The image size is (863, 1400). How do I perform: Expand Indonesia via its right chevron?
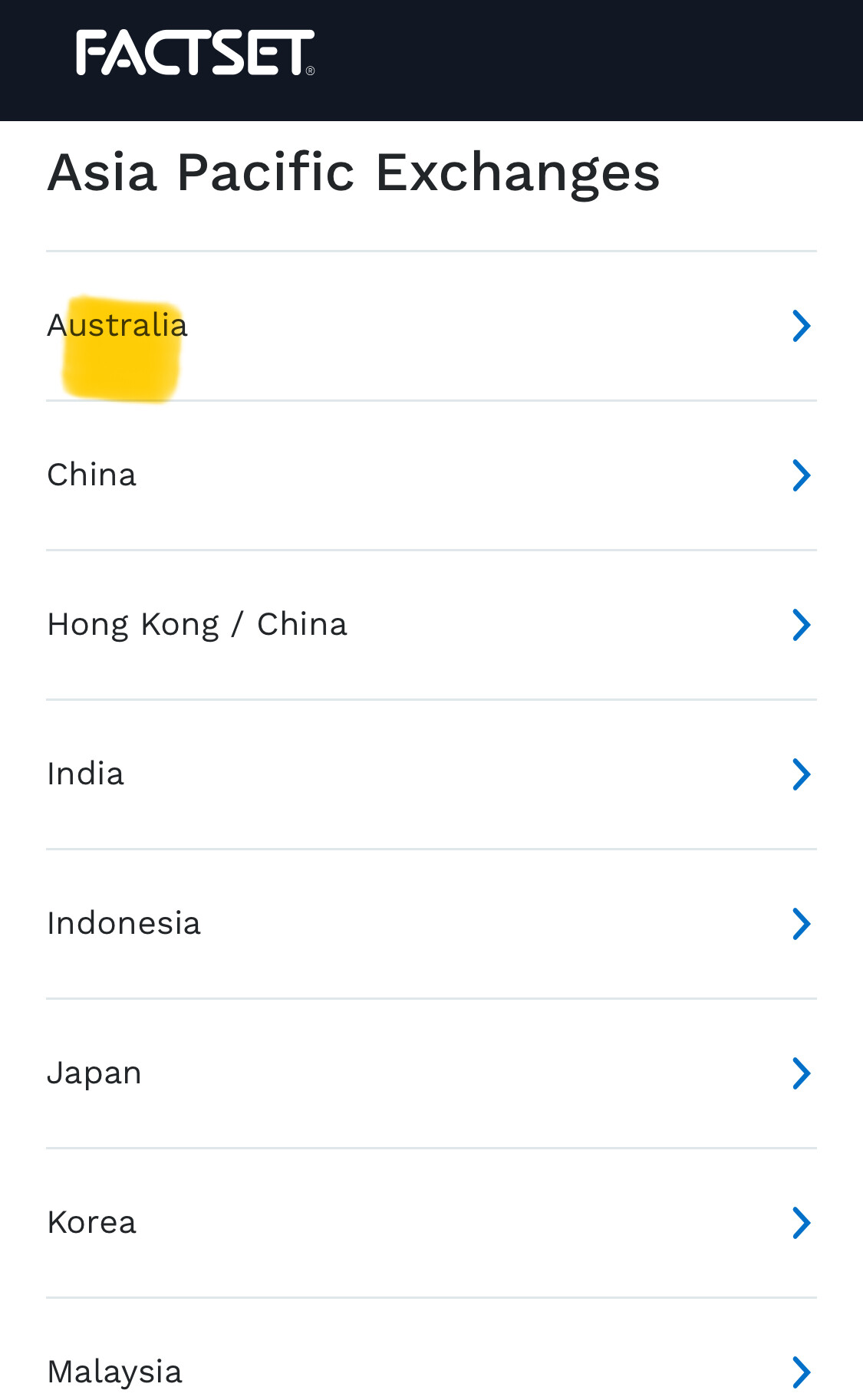click(801, 924)
